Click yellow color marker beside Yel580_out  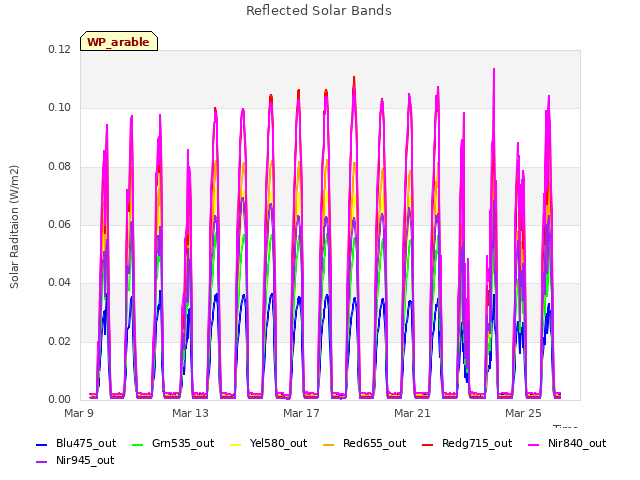(x=236, y=444)
